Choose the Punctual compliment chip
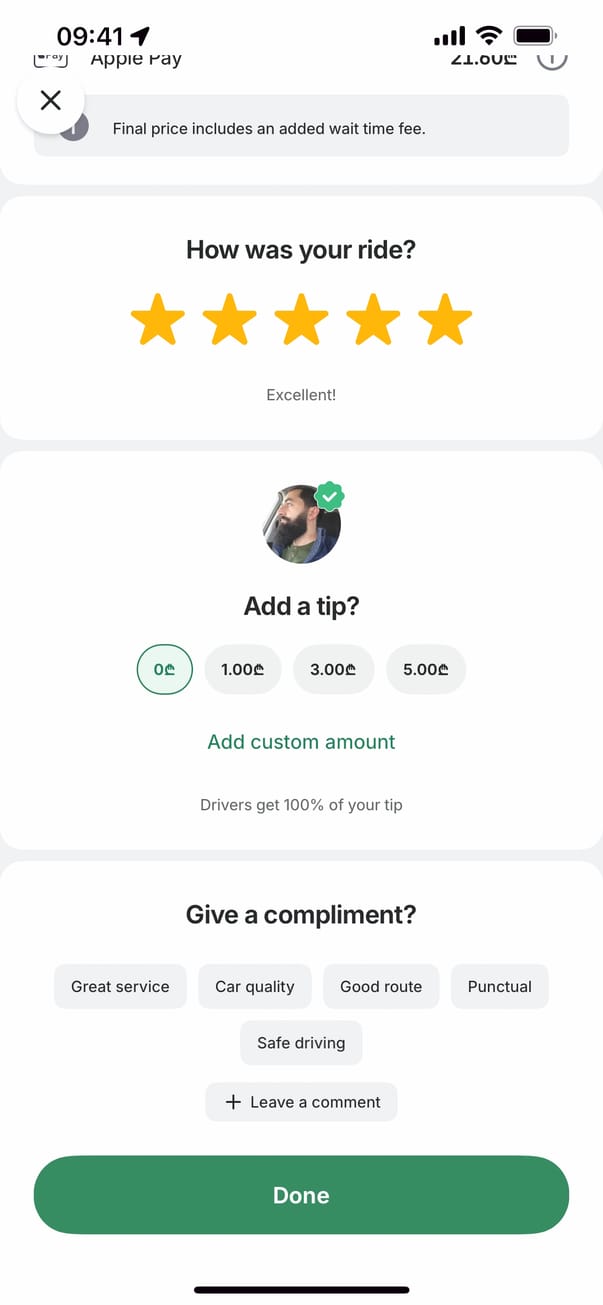 [x=499, y=986]
